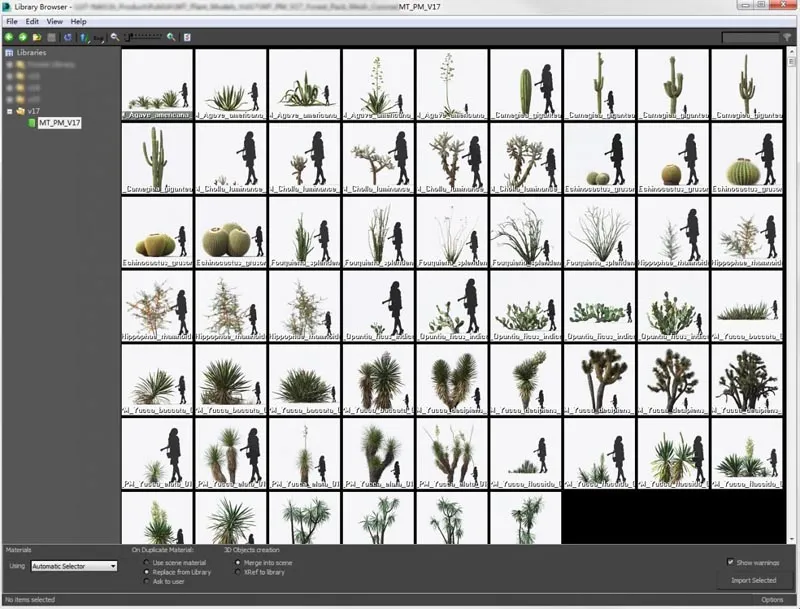Select the 'Use scene material' radio option
This screenshot has height=609, width=800.
click(x=145, y=563)
